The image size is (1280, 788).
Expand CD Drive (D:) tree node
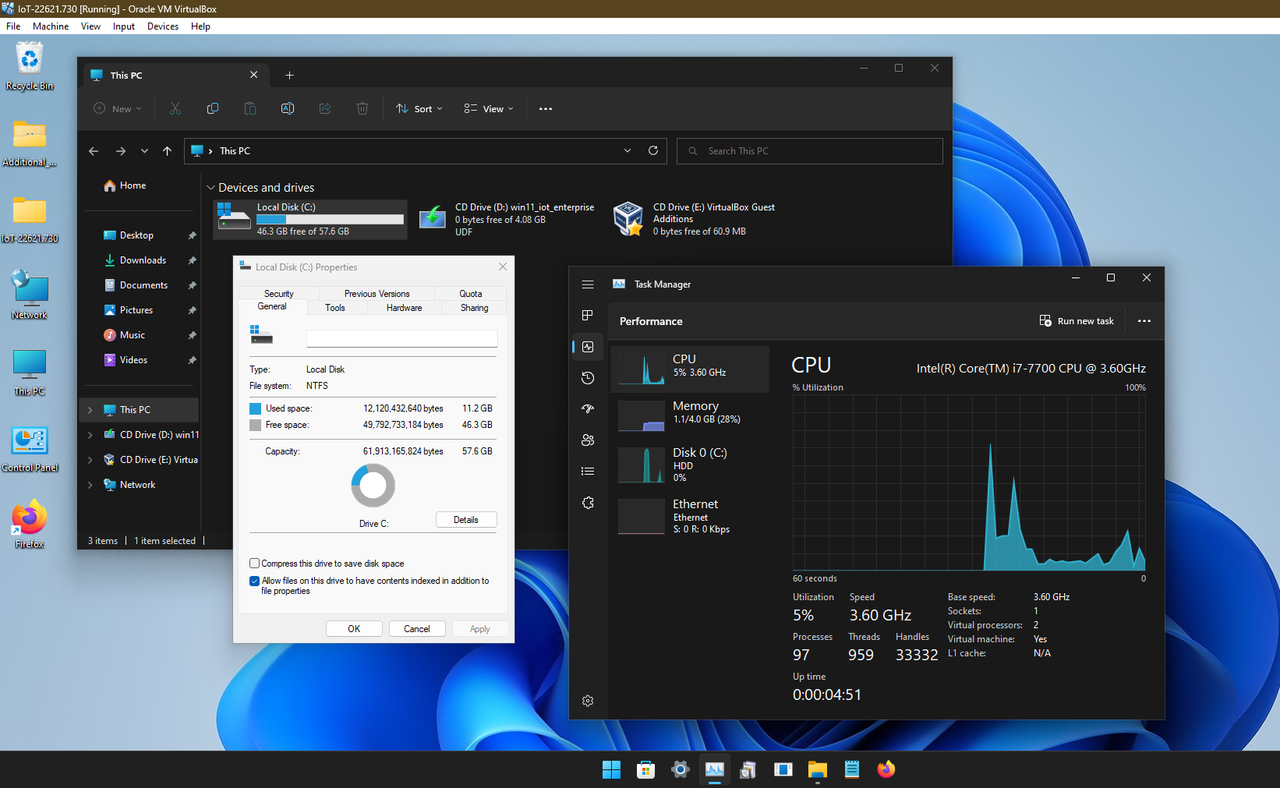tap(90, 435)
